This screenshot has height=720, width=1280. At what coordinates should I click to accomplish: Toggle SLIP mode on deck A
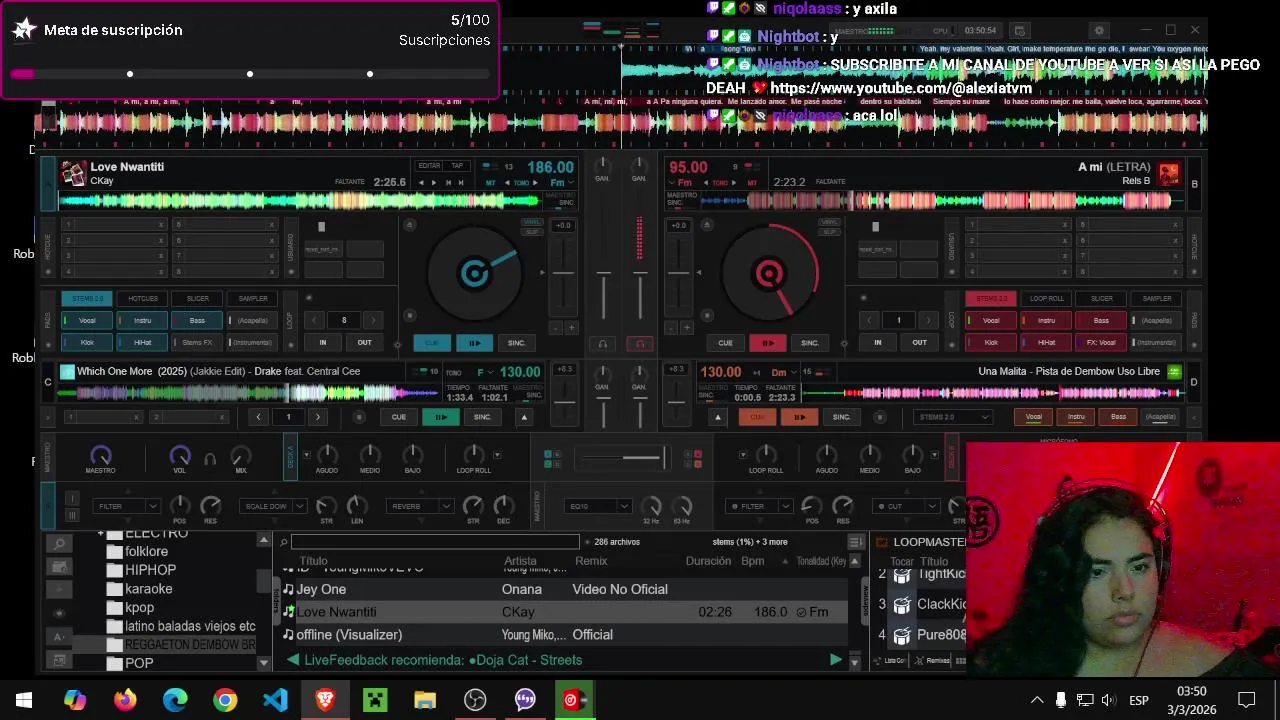pyautogui.click(x=532, y=231)
